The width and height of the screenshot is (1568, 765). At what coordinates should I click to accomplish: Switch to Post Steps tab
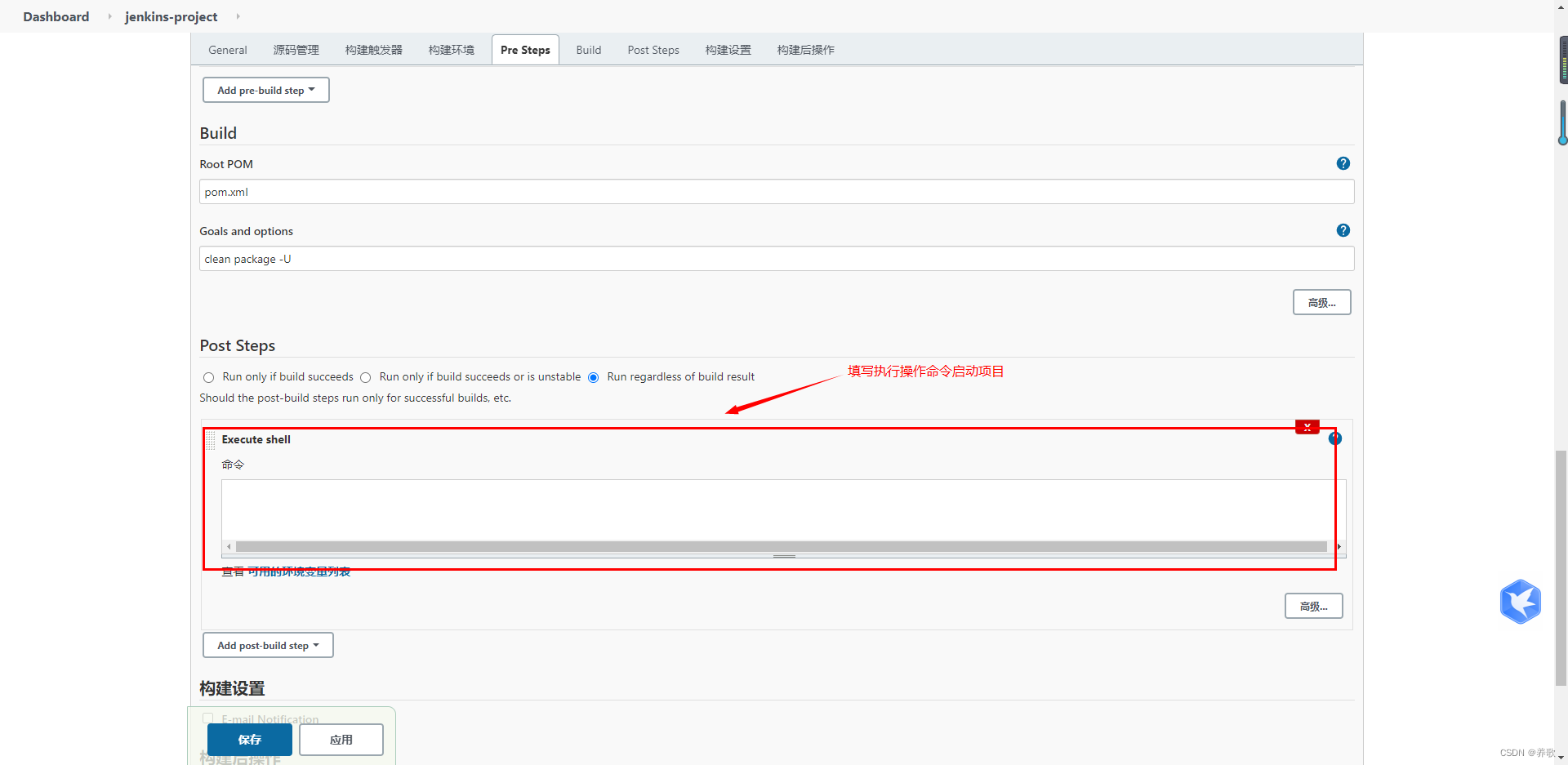pyautogui.click(x=653, y=50)
